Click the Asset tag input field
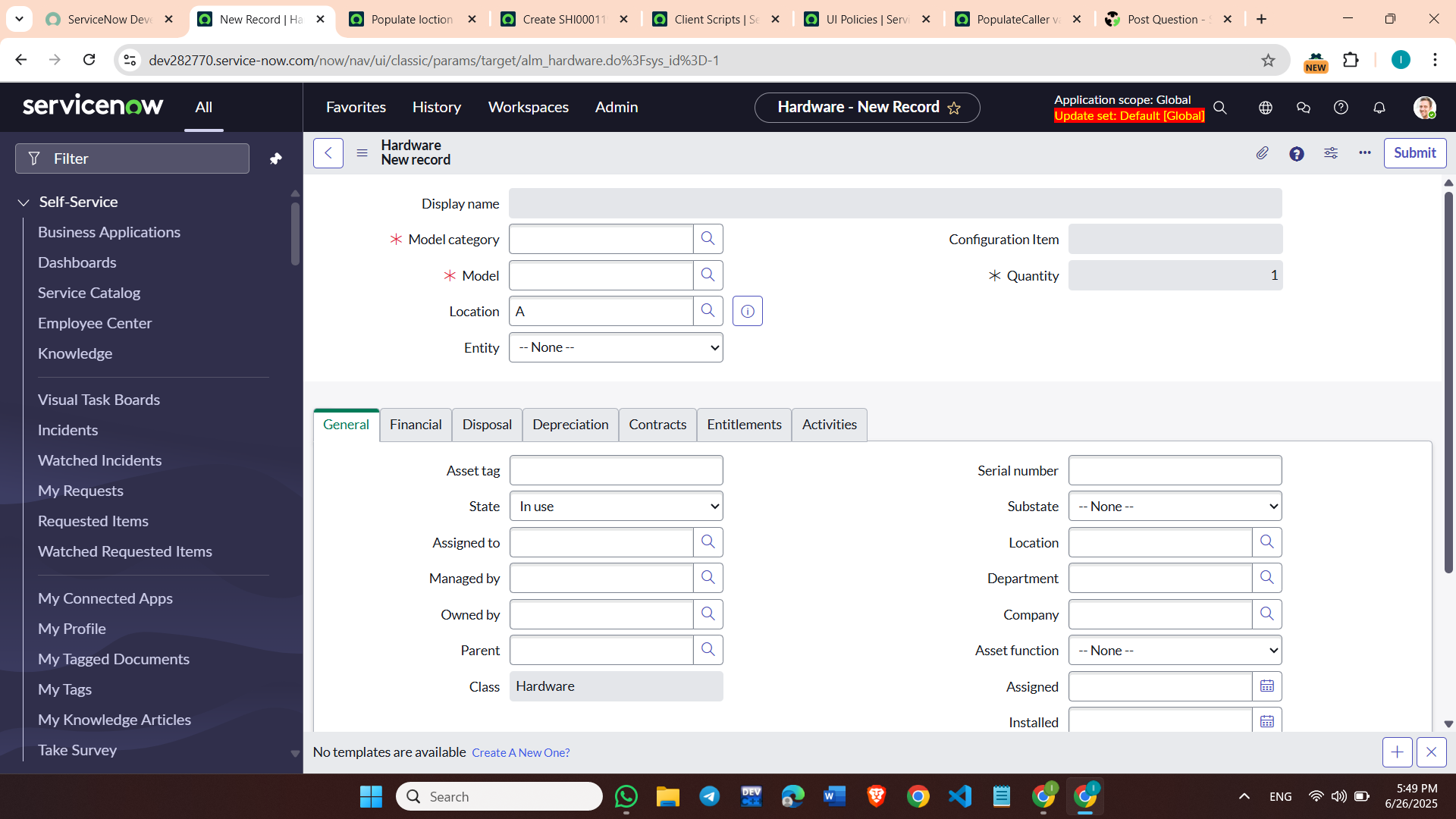Viewport: 1456px width, 819px height. (616, 470)
